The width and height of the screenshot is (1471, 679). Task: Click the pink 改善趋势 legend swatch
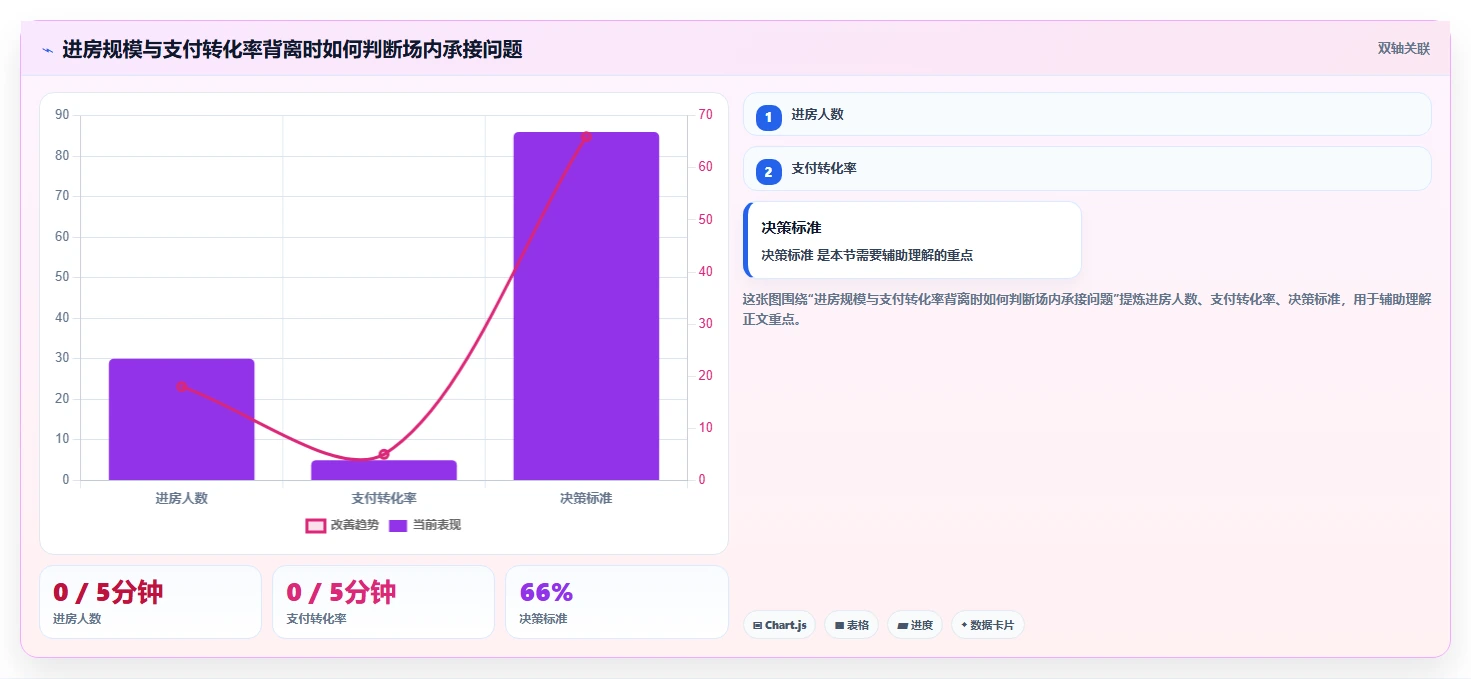tap(315, 525)
